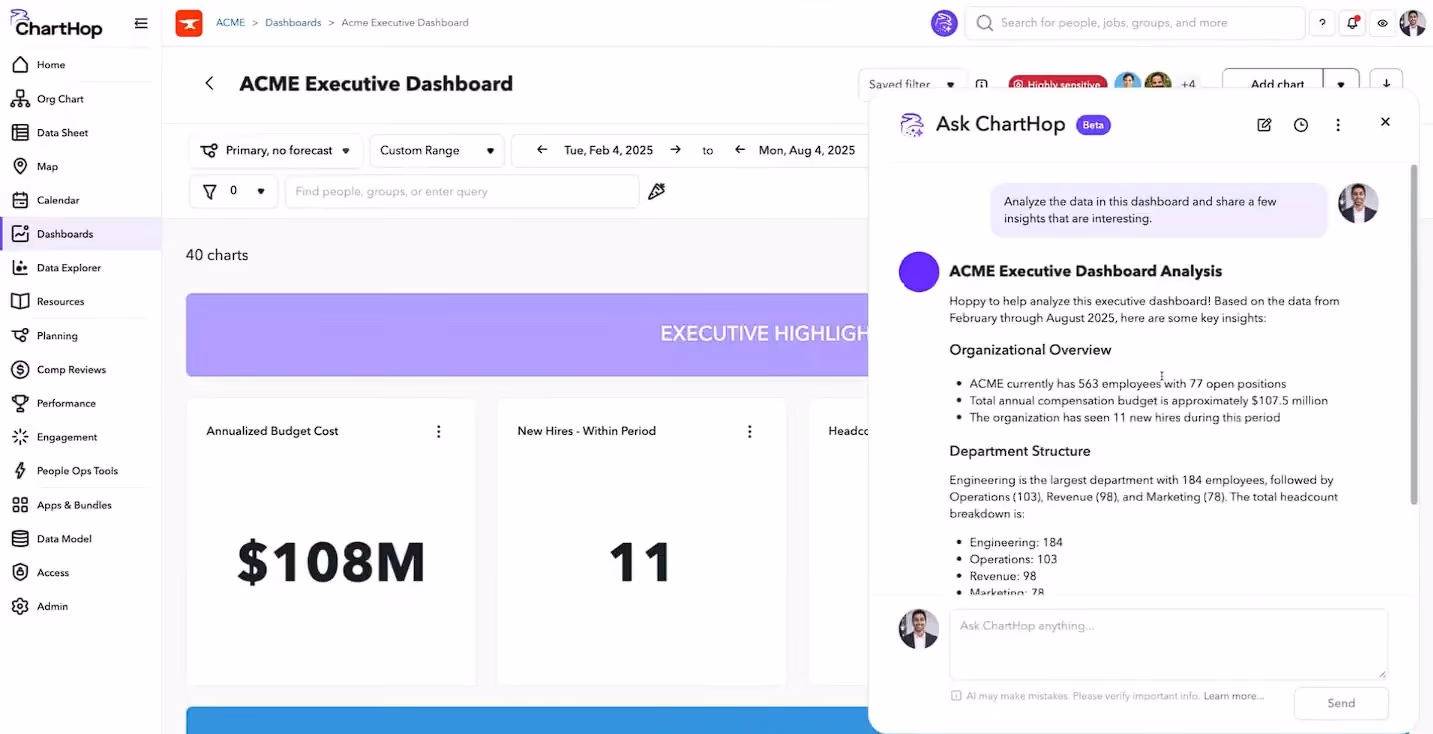Image resolution: width=1433 pixels, height=734 pixels.
Task: Click the Data Model database icon
Action: click(20, 539)
